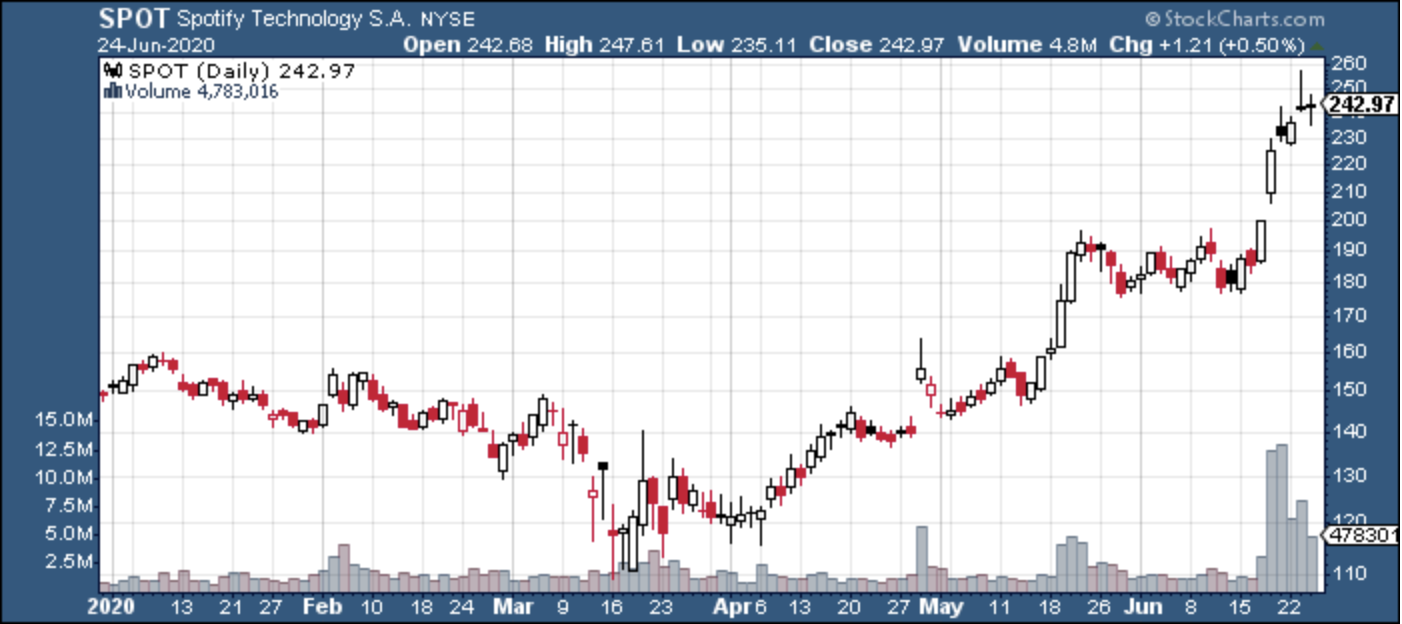Screen dimensions: 1402x624
Task: Click the 24 date label in February
Action: pos(462,606)
